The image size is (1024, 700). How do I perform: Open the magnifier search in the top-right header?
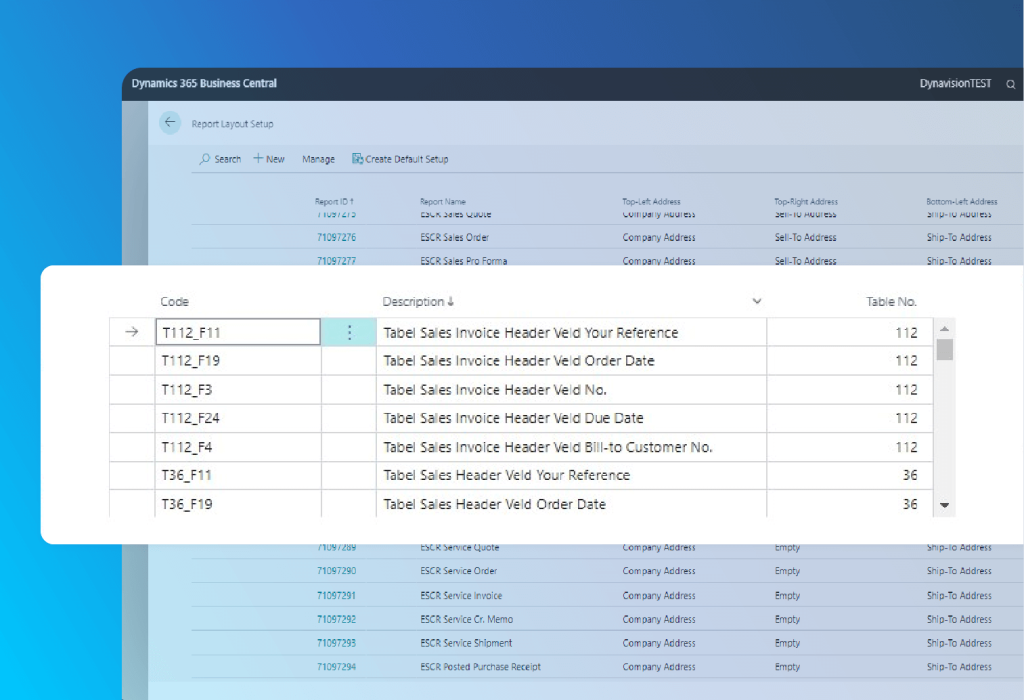1011,84
